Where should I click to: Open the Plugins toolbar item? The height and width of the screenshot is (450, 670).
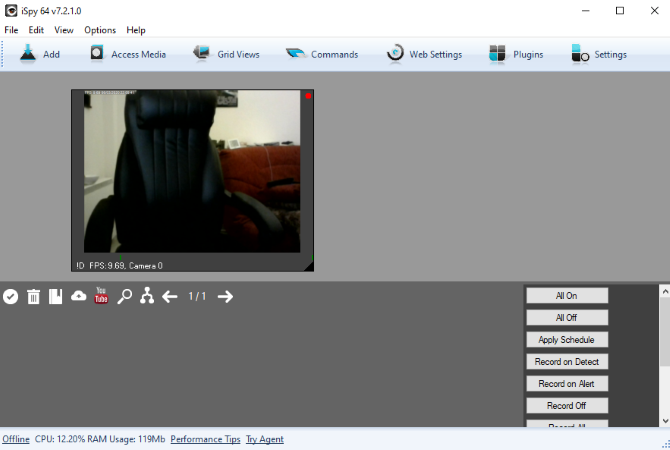click(516, 54)
